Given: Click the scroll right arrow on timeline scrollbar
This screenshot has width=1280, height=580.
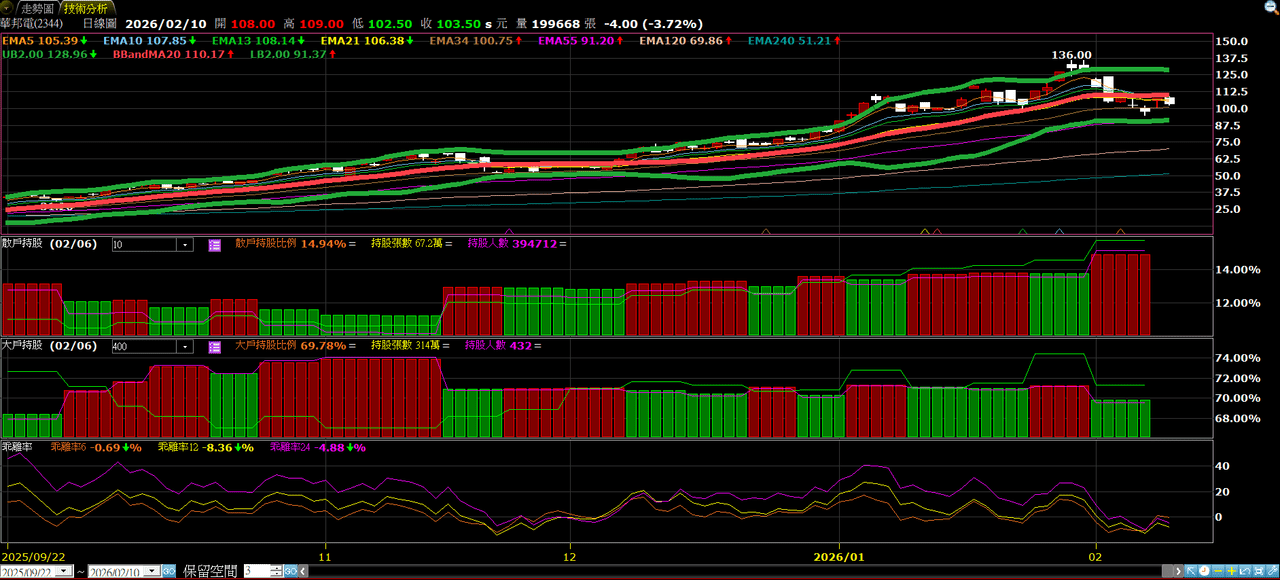Looking at the screenshot, I should pos(1178,571).
